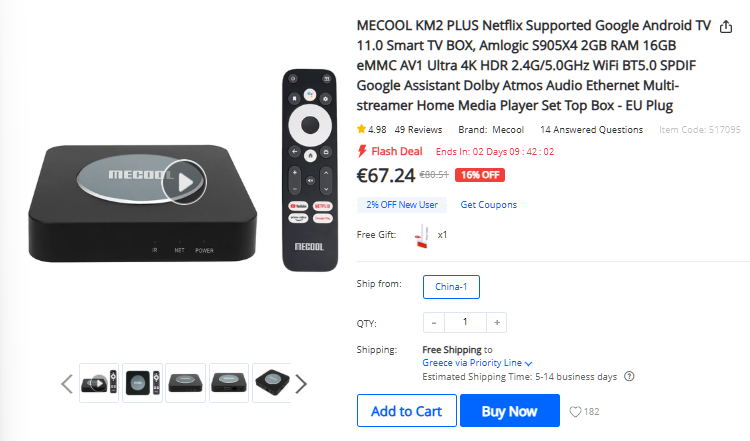Viewport: 750px width, 441px height.
Task: Click Get Coupons link
Action: 488,205
